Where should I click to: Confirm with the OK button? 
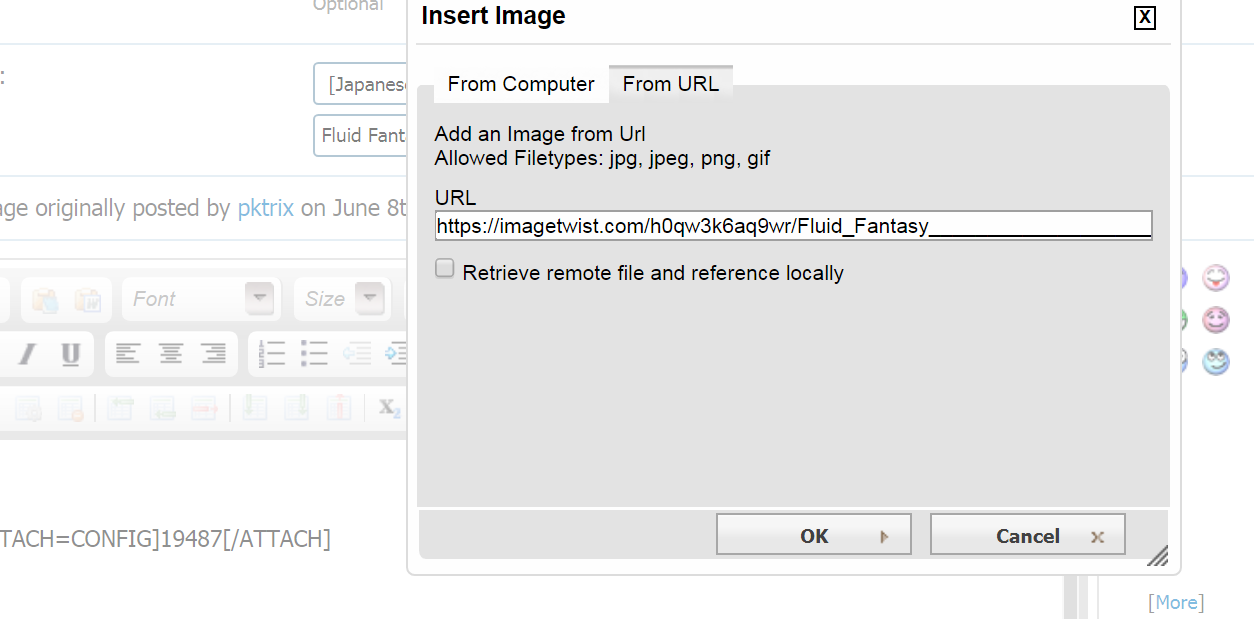click(x=813, y=535)
